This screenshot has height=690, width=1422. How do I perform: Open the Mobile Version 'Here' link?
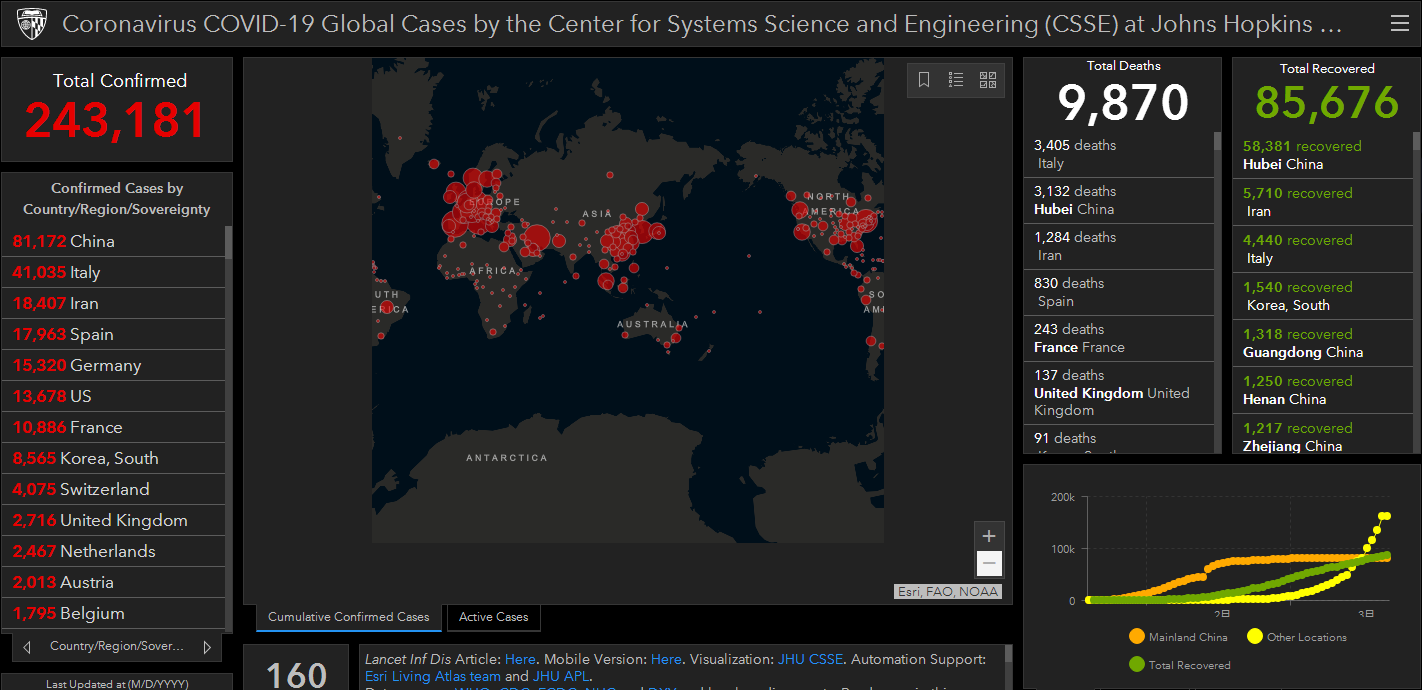tap(666, 659)
